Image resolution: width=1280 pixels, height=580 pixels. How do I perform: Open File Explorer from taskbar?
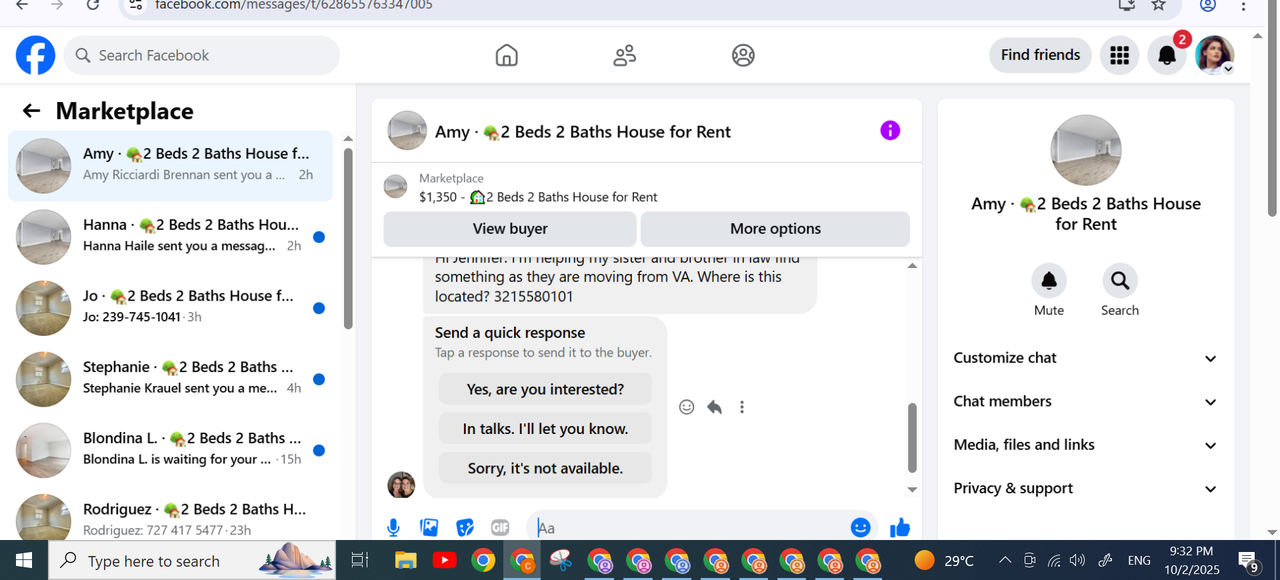pos(405,561)
